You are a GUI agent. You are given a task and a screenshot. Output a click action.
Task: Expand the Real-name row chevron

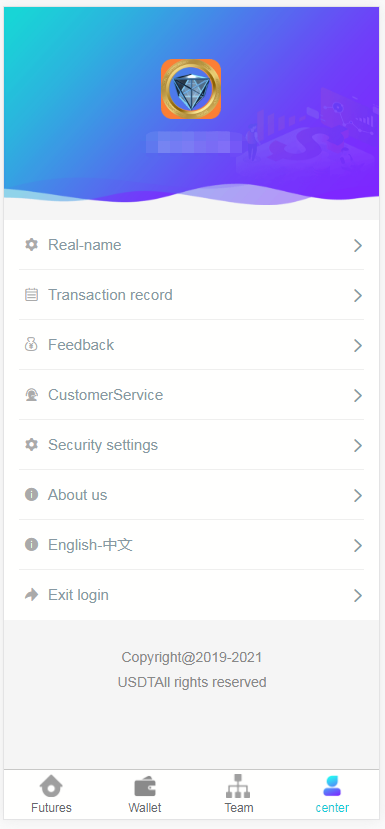[358, 245]
